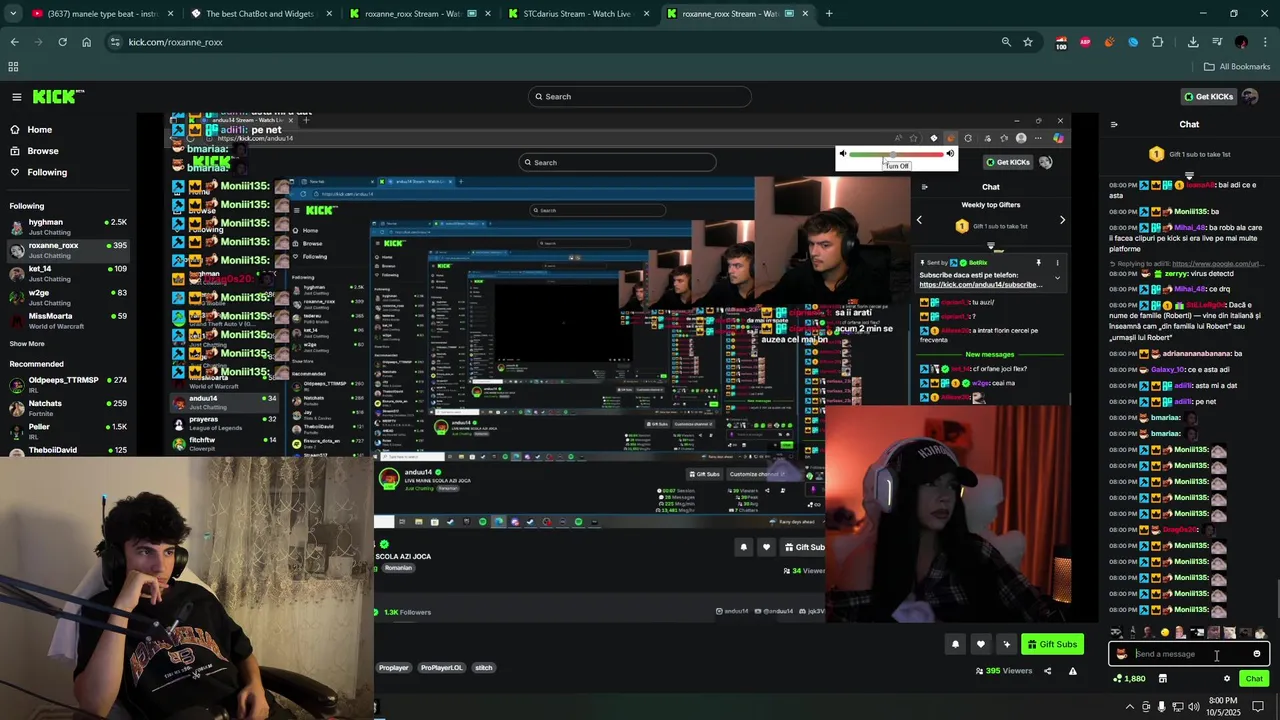
Task: Go back in browser history
Action: coord(14,42)
